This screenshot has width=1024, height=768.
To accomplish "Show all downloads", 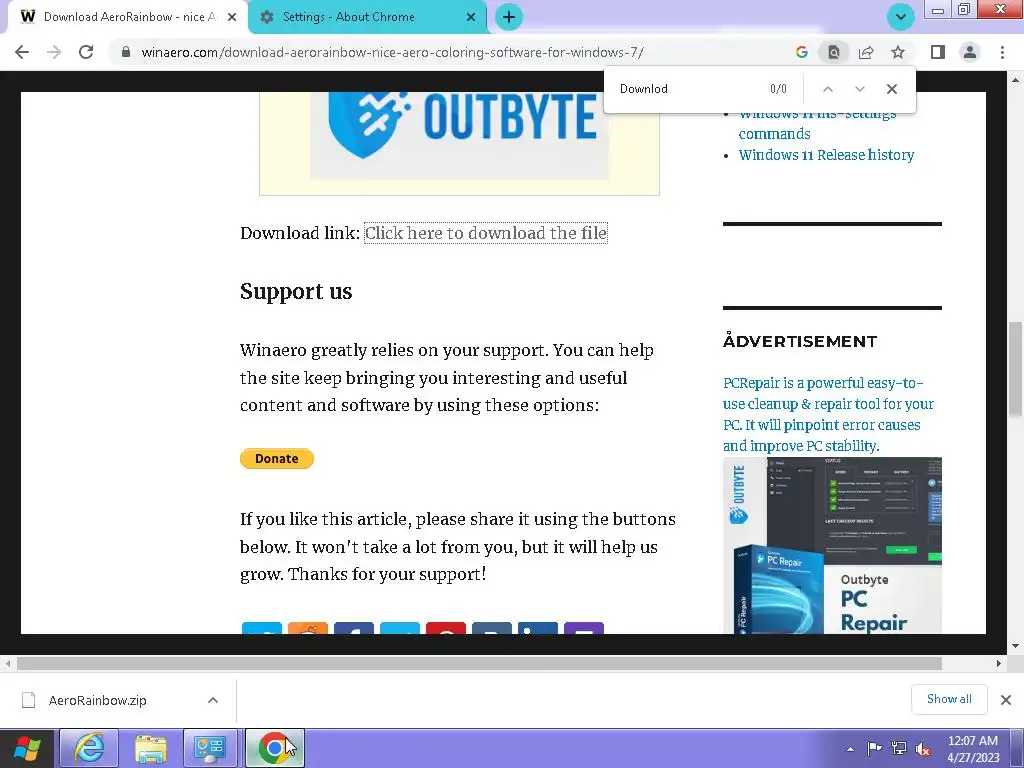I will pyautogui.click(x=949, y=699).
